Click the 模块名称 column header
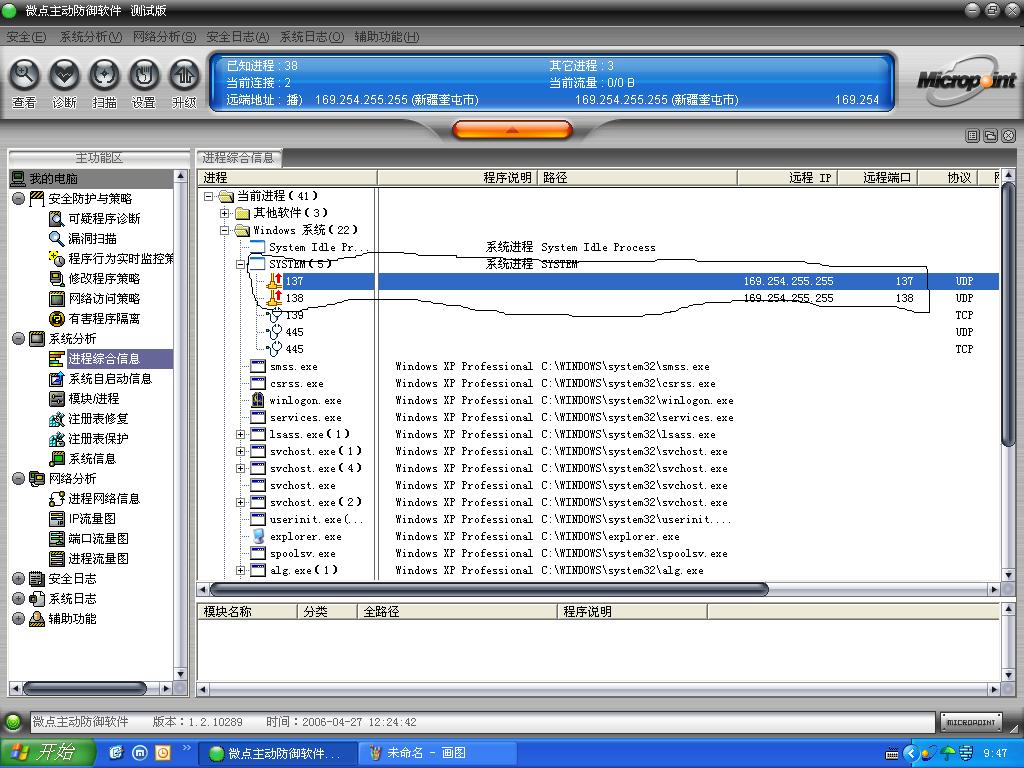1024x768 pixels. point(248,612)
